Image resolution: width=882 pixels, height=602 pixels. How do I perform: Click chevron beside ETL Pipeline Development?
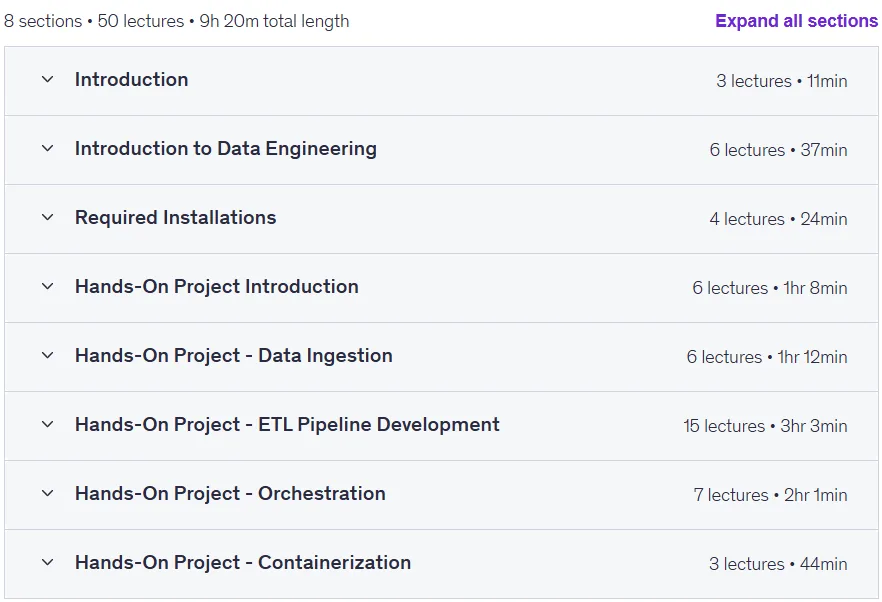48,424
